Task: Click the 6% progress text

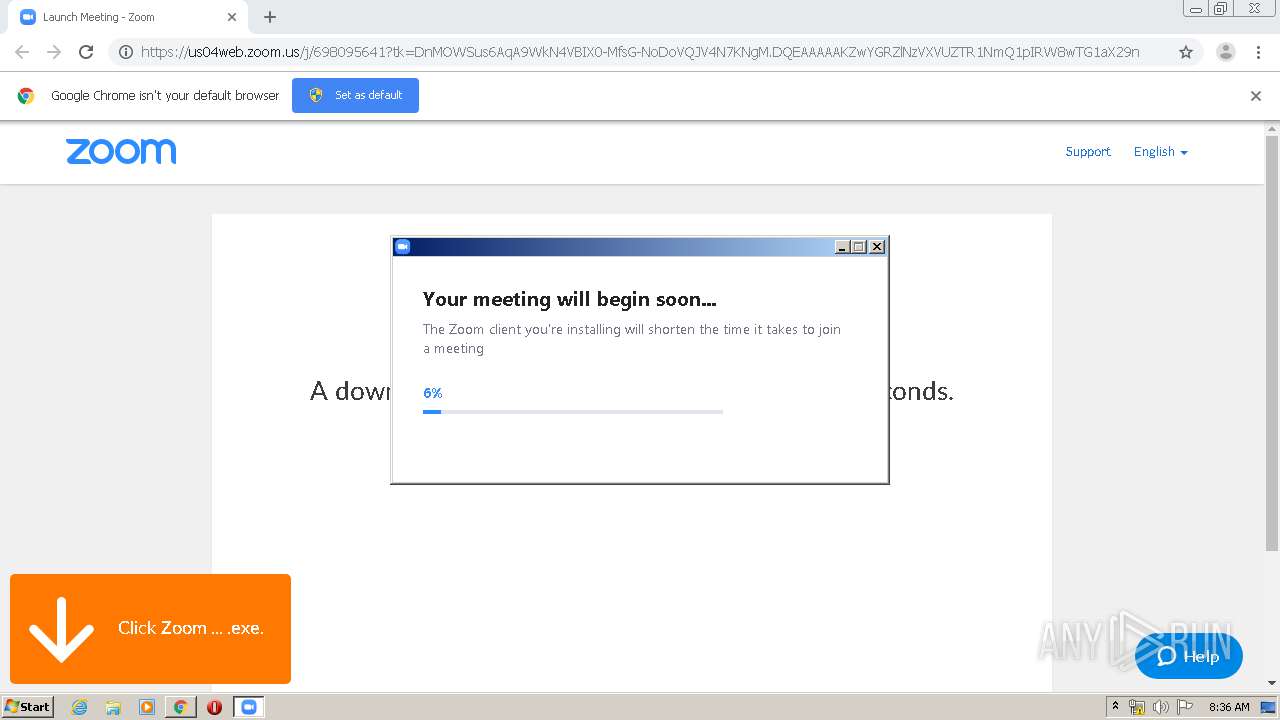Action: [x=433, y=393]
